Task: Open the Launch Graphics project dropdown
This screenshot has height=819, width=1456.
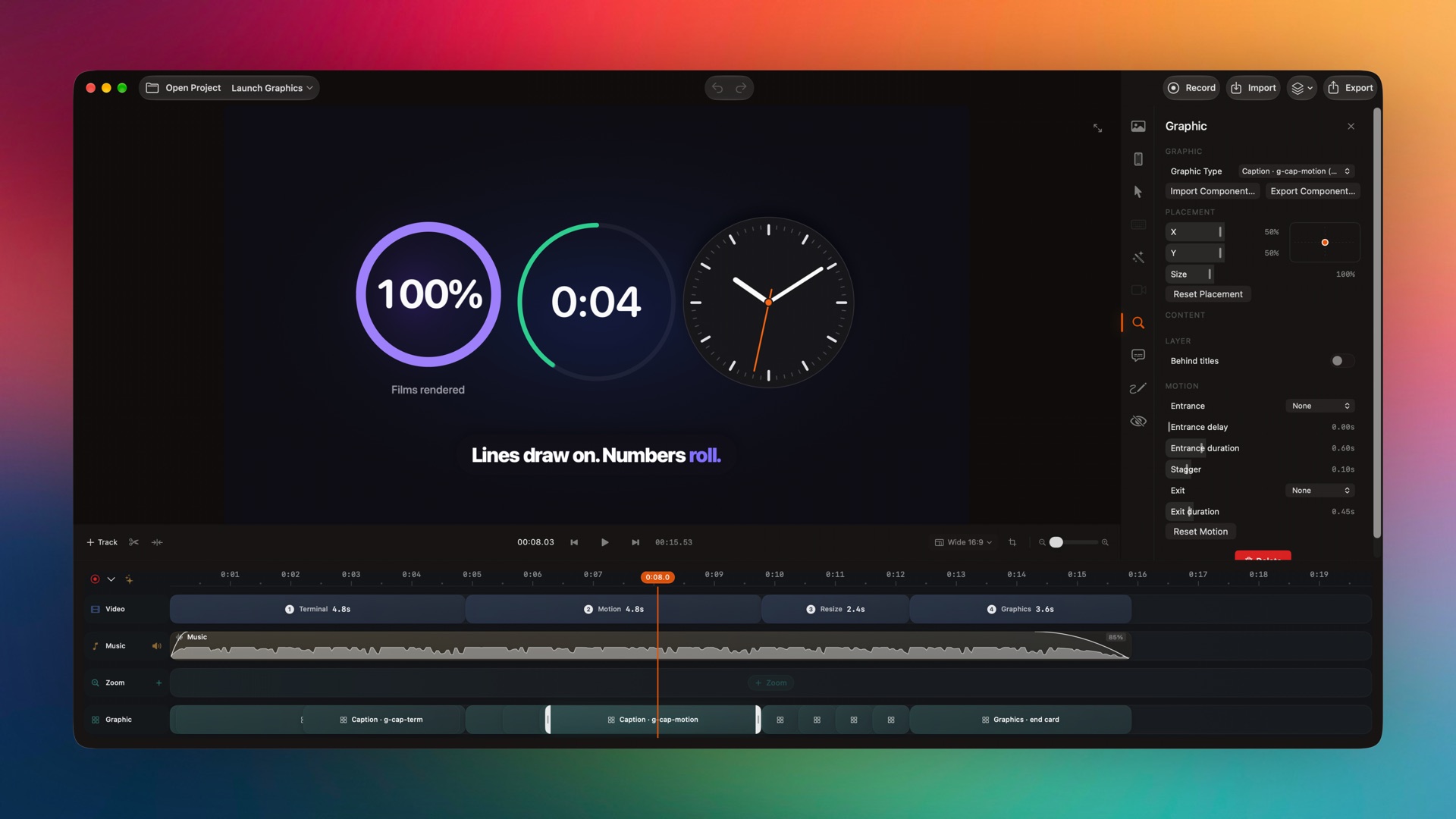Action: click(x=271, y=88)
